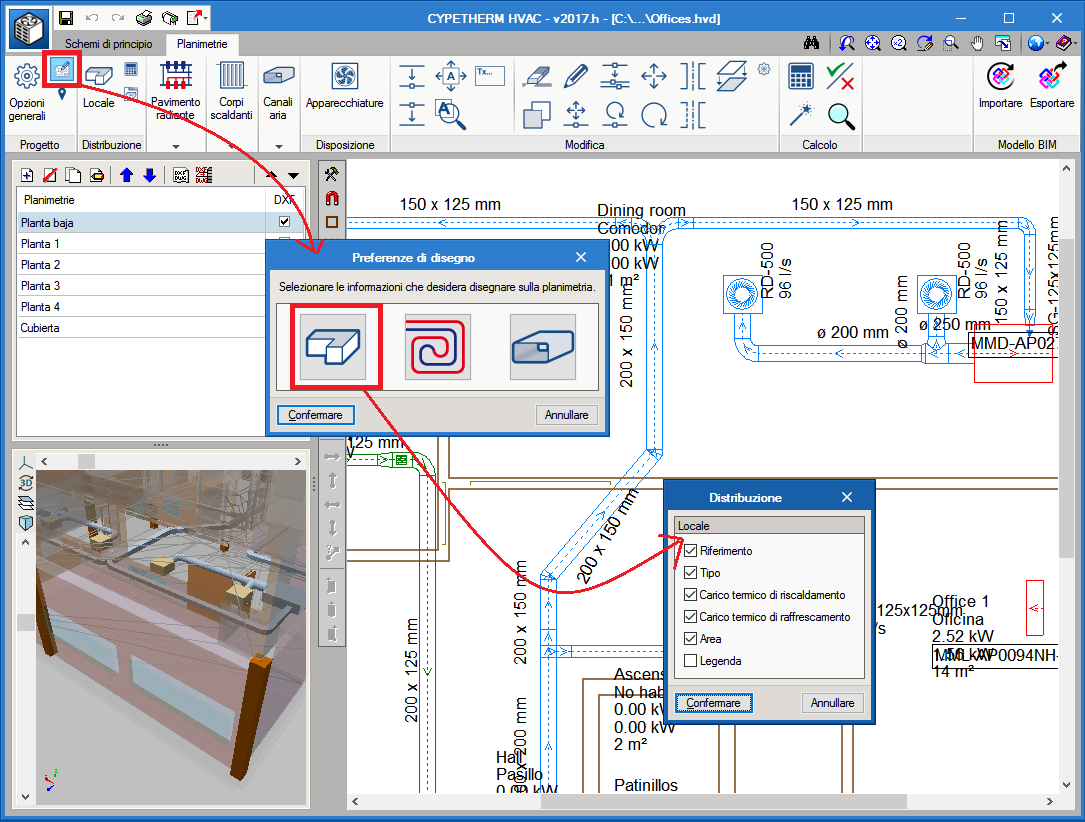This screenshot has height=822, width=1085.
Task: Activate the pan hand tool
Action: (x=977, y=44)
